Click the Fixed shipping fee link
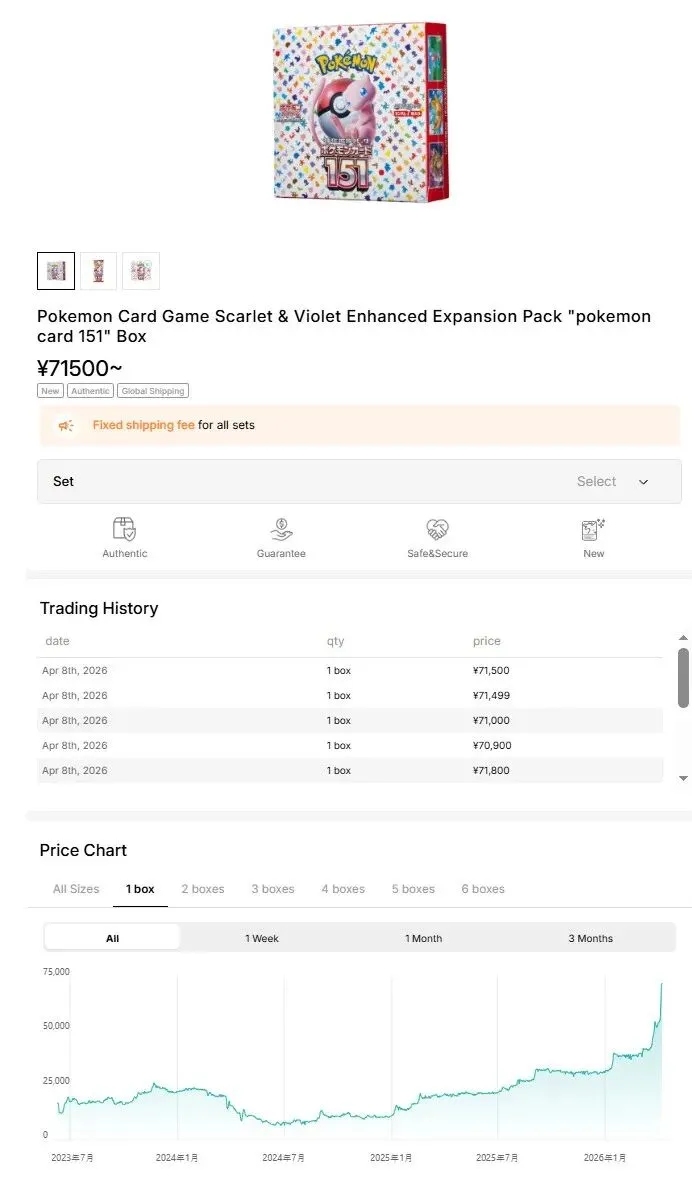The height and width of the screenshot is (1192, 692). [143, 425]
